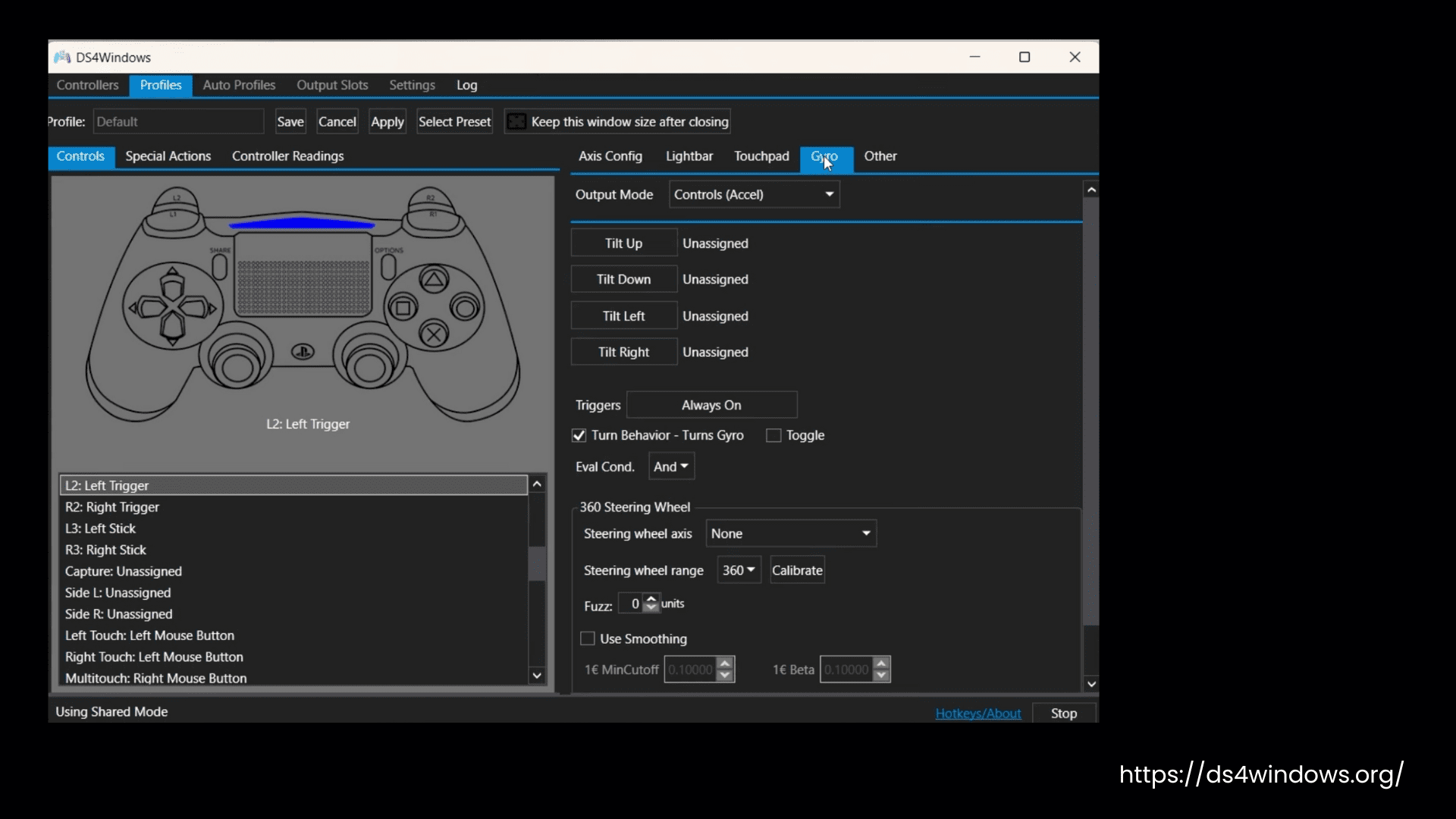The image size is (1456, 819).
Task: Click the Triangle button on controller diagram
Action: coord(434,280)
